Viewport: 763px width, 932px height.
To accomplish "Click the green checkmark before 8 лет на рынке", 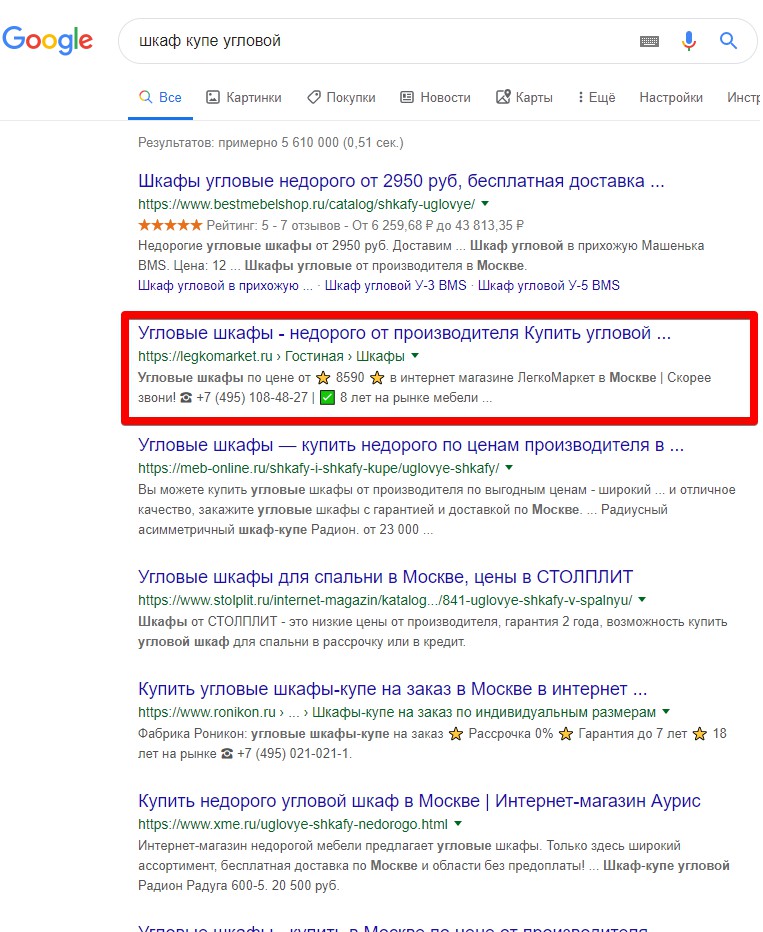I will click(x=327, y=398).
